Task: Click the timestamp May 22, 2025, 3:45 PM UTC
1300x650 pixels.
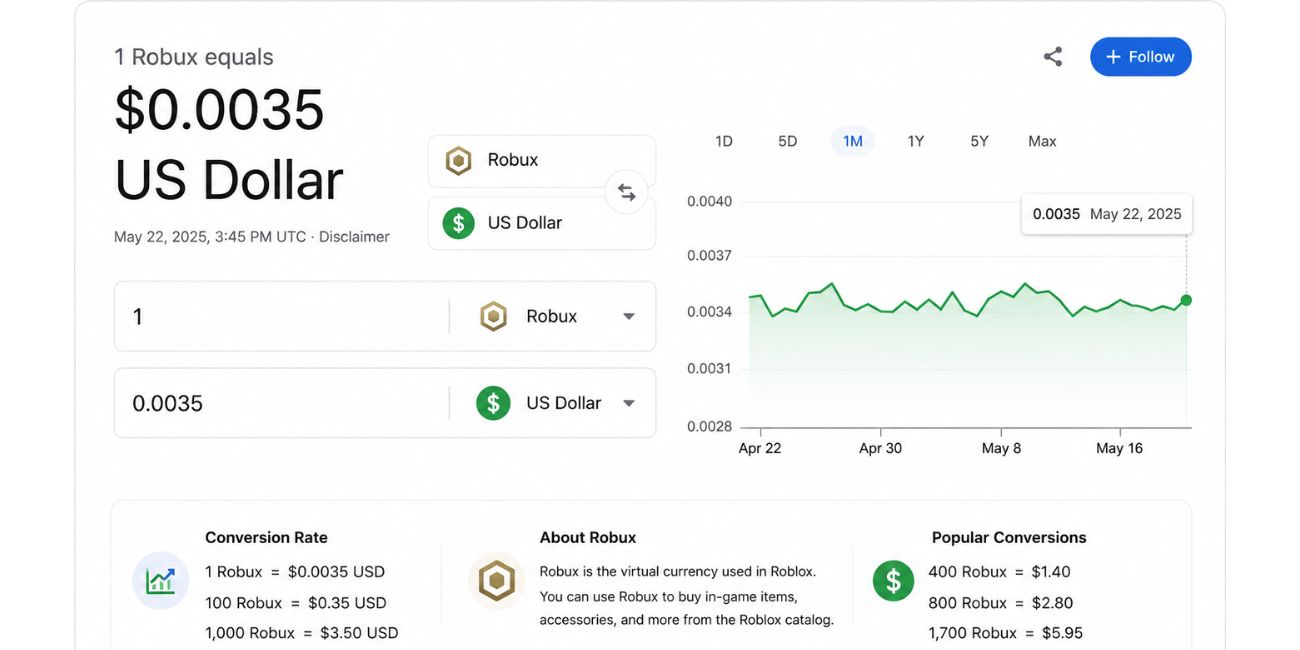Action: coord(210,237)
